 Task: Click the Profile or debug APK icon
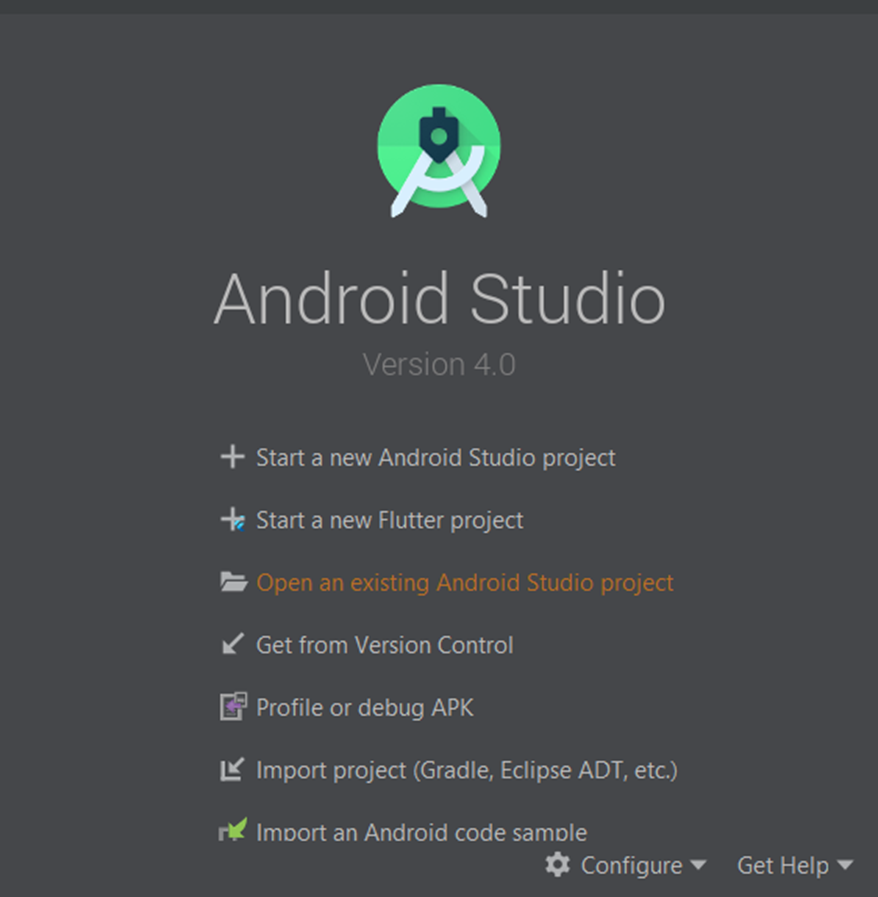coord(233,707)
